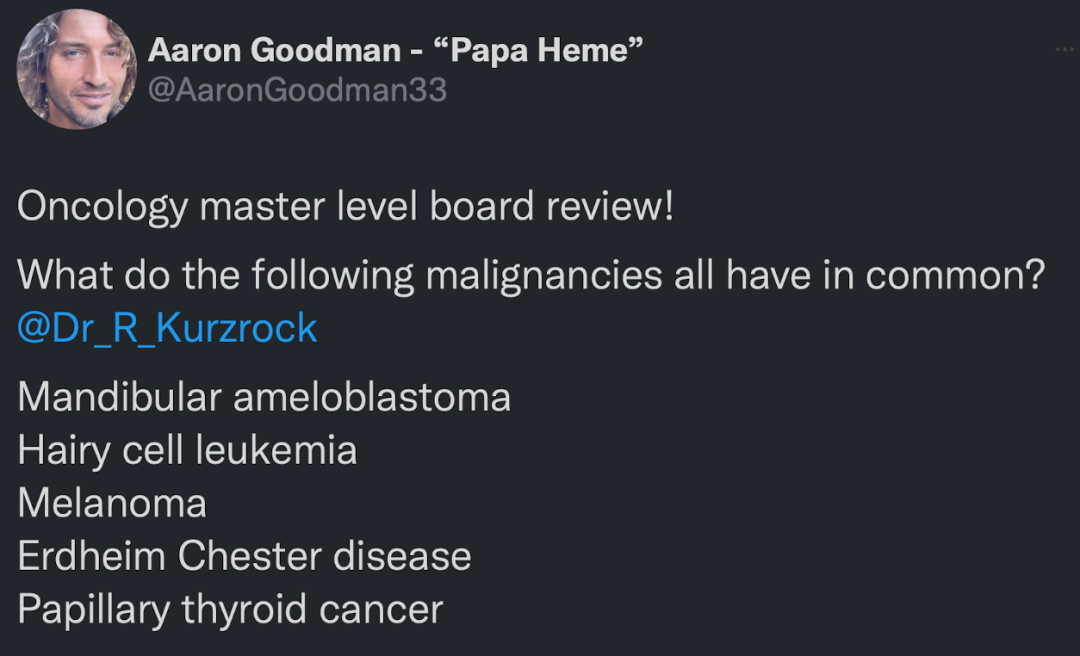Click the "Oncology master level board review!" line
Image resolution: width=1080 pixels, height=656 pixels.
point(345,207)
